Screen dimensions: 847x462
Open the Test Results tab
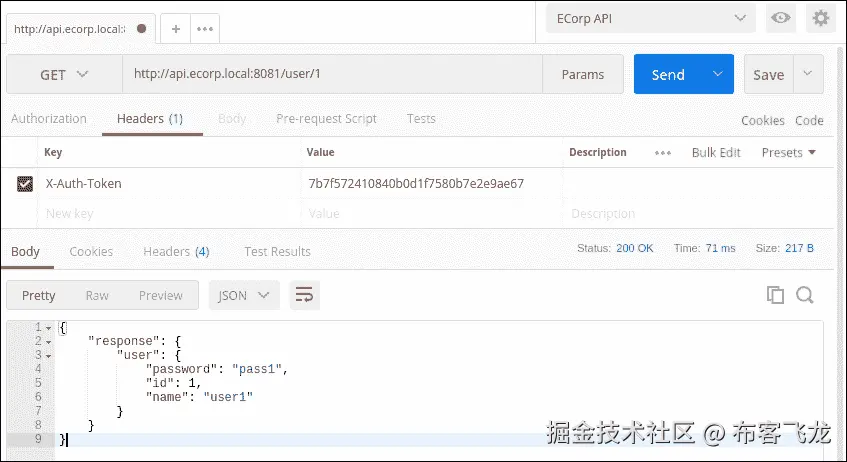click(x=277, y=251)
